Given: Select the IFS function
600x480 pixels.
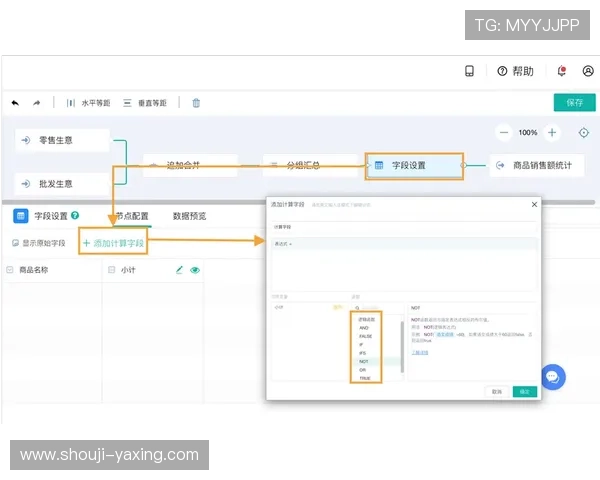Looking at the screenshot, I should (362, 353).
